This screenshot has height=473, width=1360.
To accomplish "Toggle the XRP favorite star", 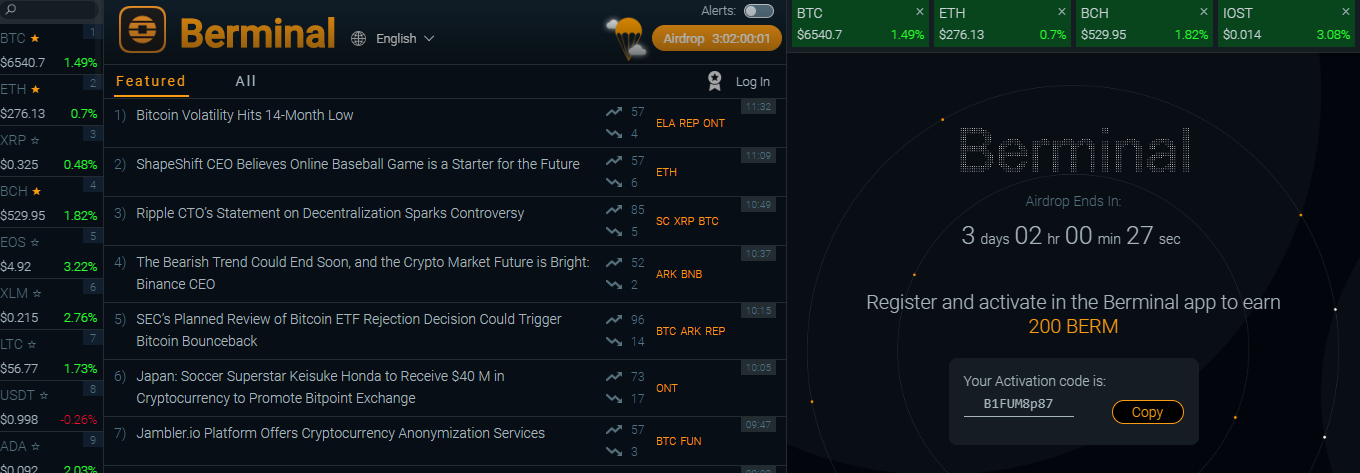I will (x=35, y=140).
